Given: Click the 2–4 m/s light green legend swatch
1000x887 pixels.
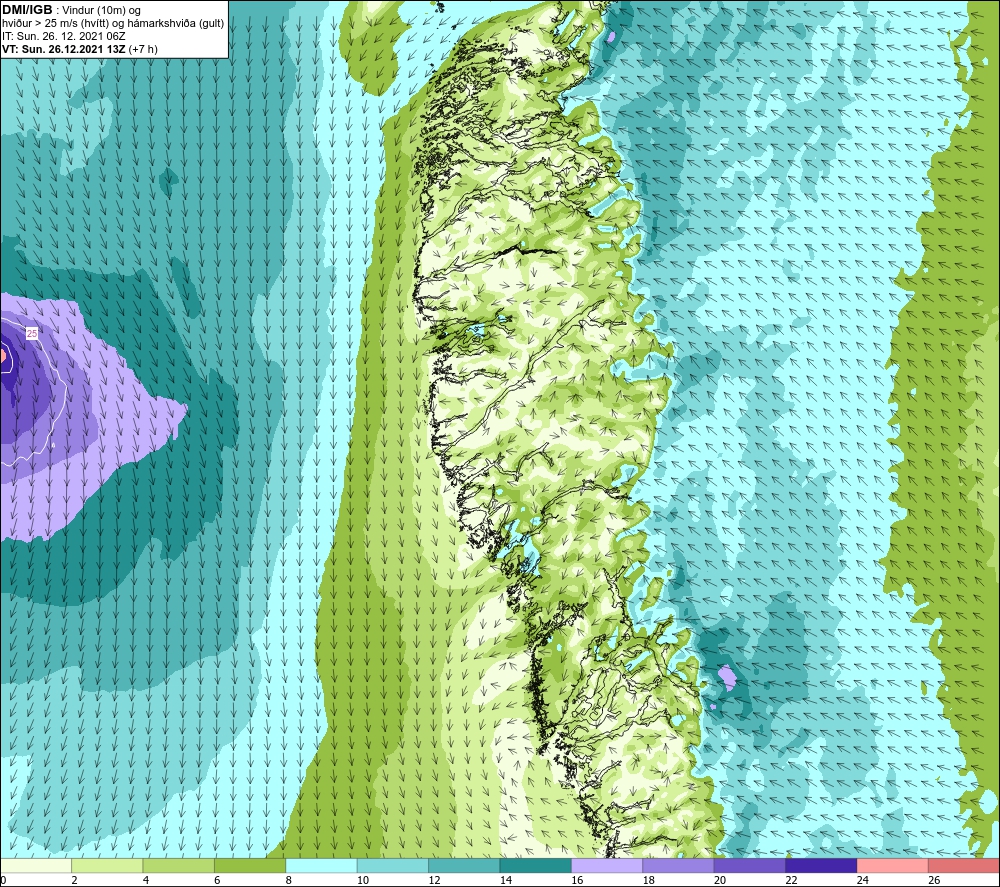Looking at the screenshot, I should 107,866.
